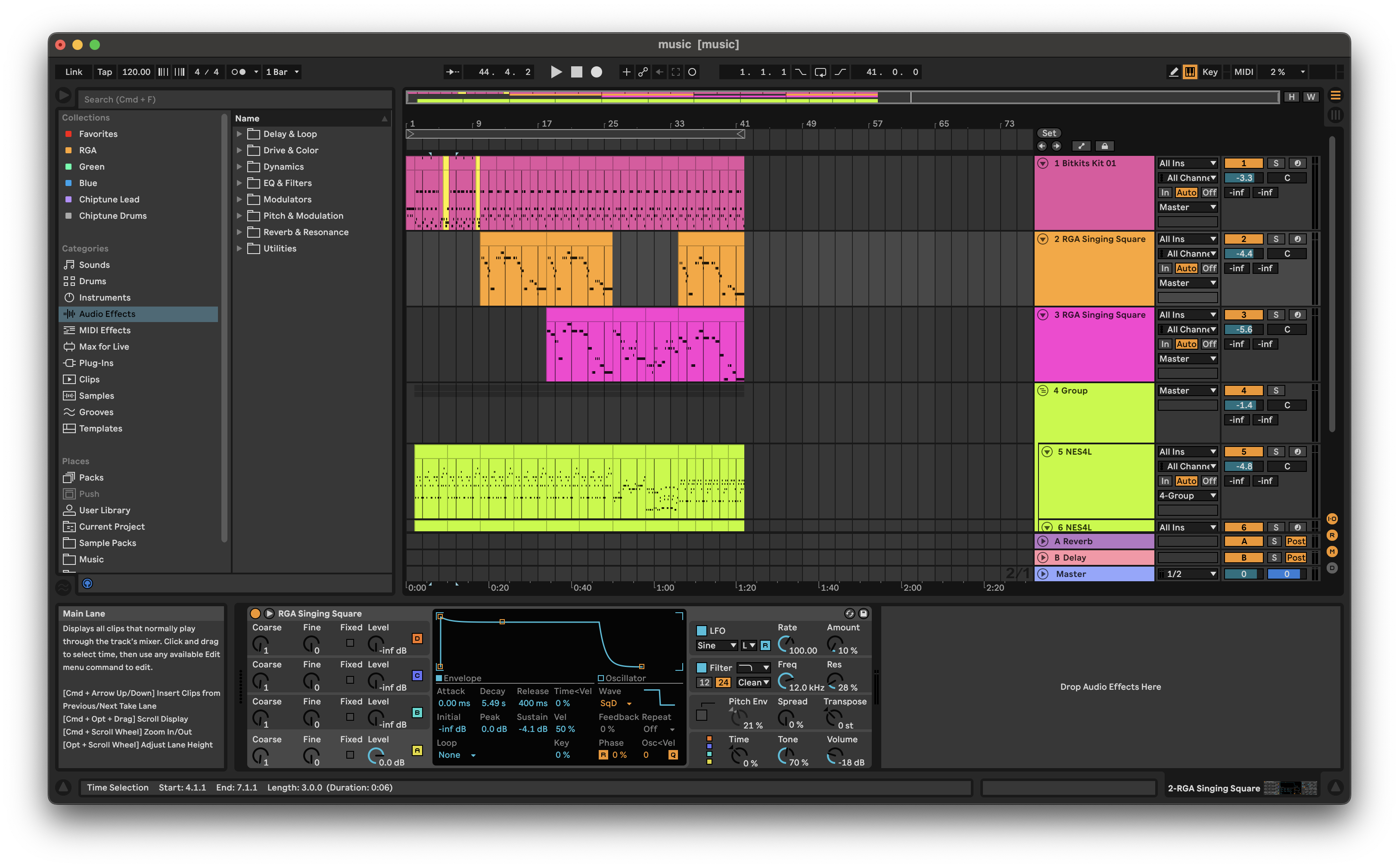Open the 1 Bar quantization dropdown

(x=281, y=72)
